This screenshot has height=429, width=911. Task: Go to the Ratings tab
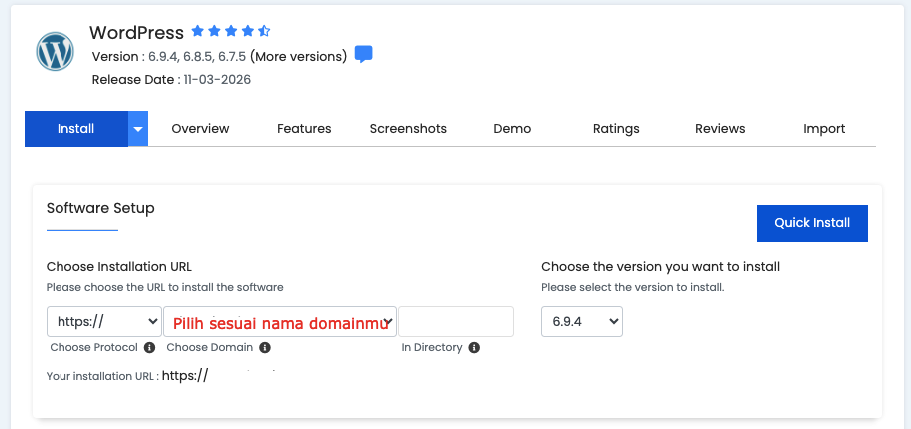tap(616, 128)
